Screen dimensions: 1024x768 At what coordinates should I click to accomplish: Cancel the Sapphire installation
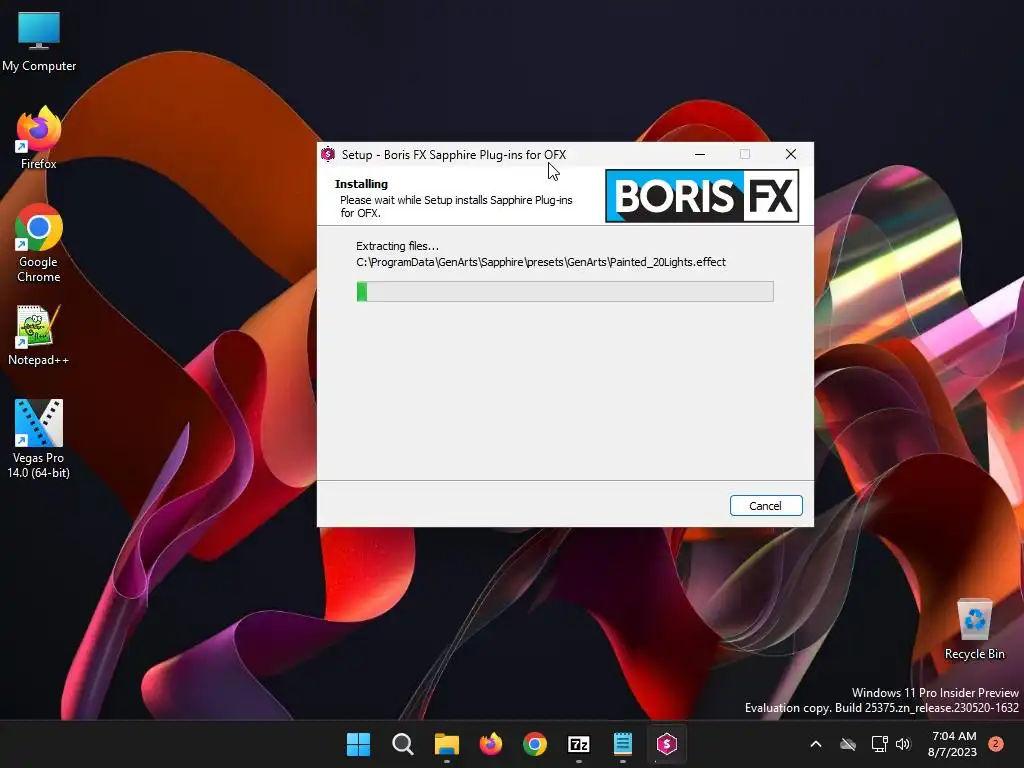coord(765,505)
